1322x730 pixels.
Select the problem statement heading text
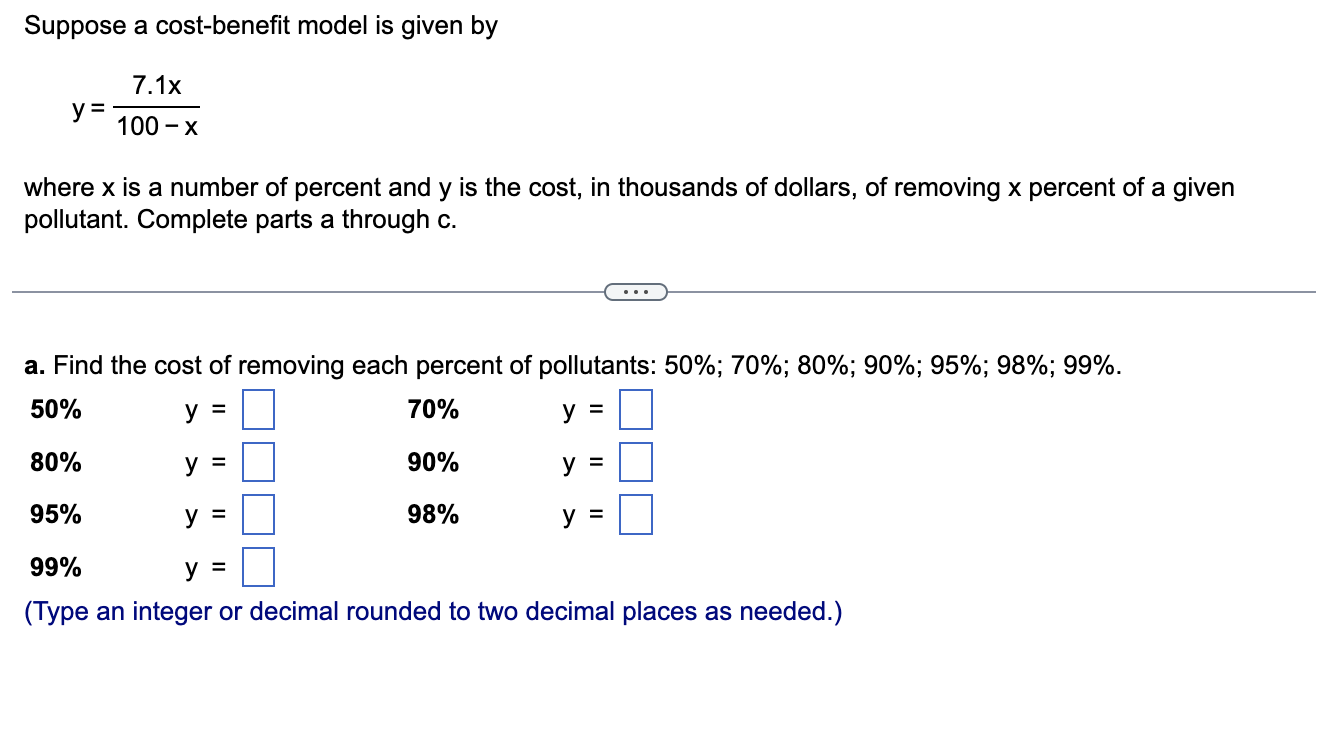(260, 25)
